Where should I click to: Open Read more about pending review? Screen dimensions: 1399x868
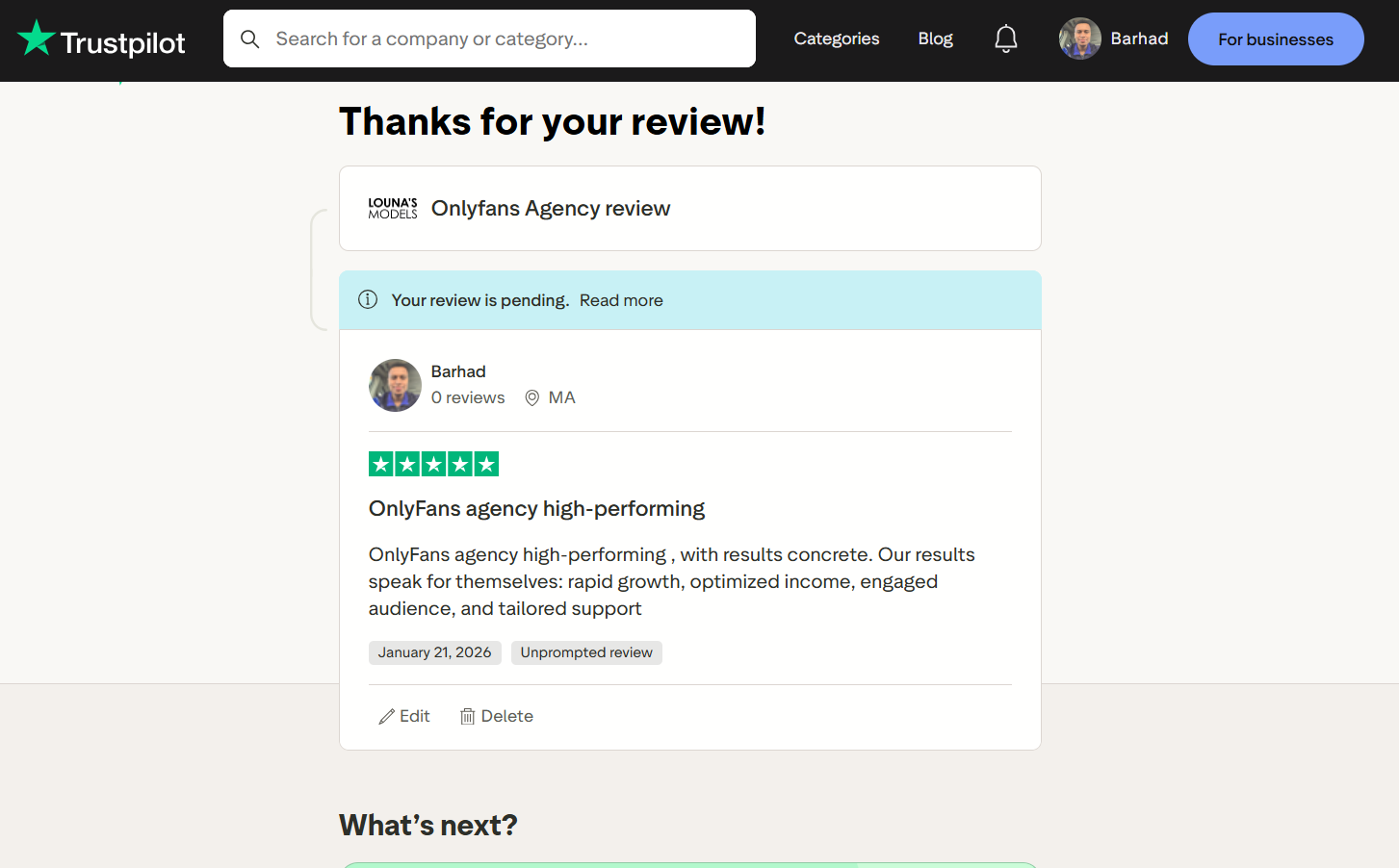621,300
